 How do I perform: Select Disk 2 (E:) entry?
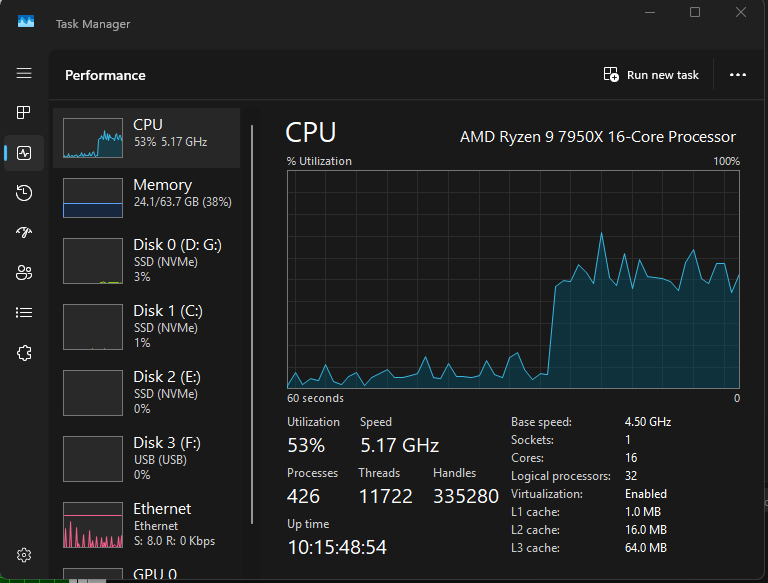click(146, 393)
